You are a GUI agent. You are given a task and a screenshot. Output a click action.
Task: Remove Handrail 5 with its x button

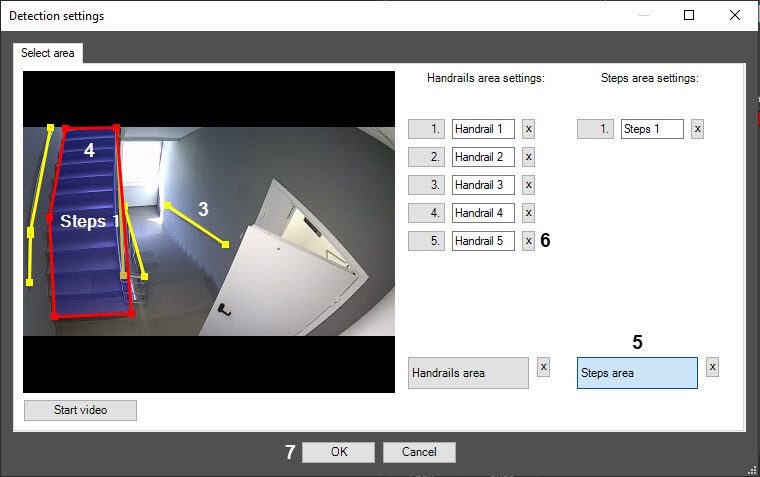[528, 241]
